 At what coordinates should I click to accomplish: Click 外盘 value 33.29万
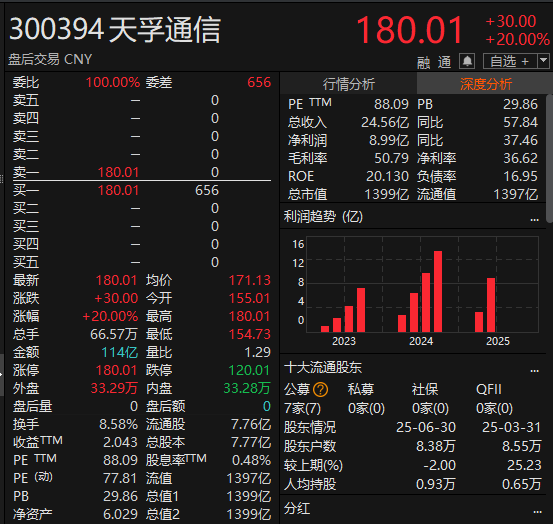click(114, 388)
